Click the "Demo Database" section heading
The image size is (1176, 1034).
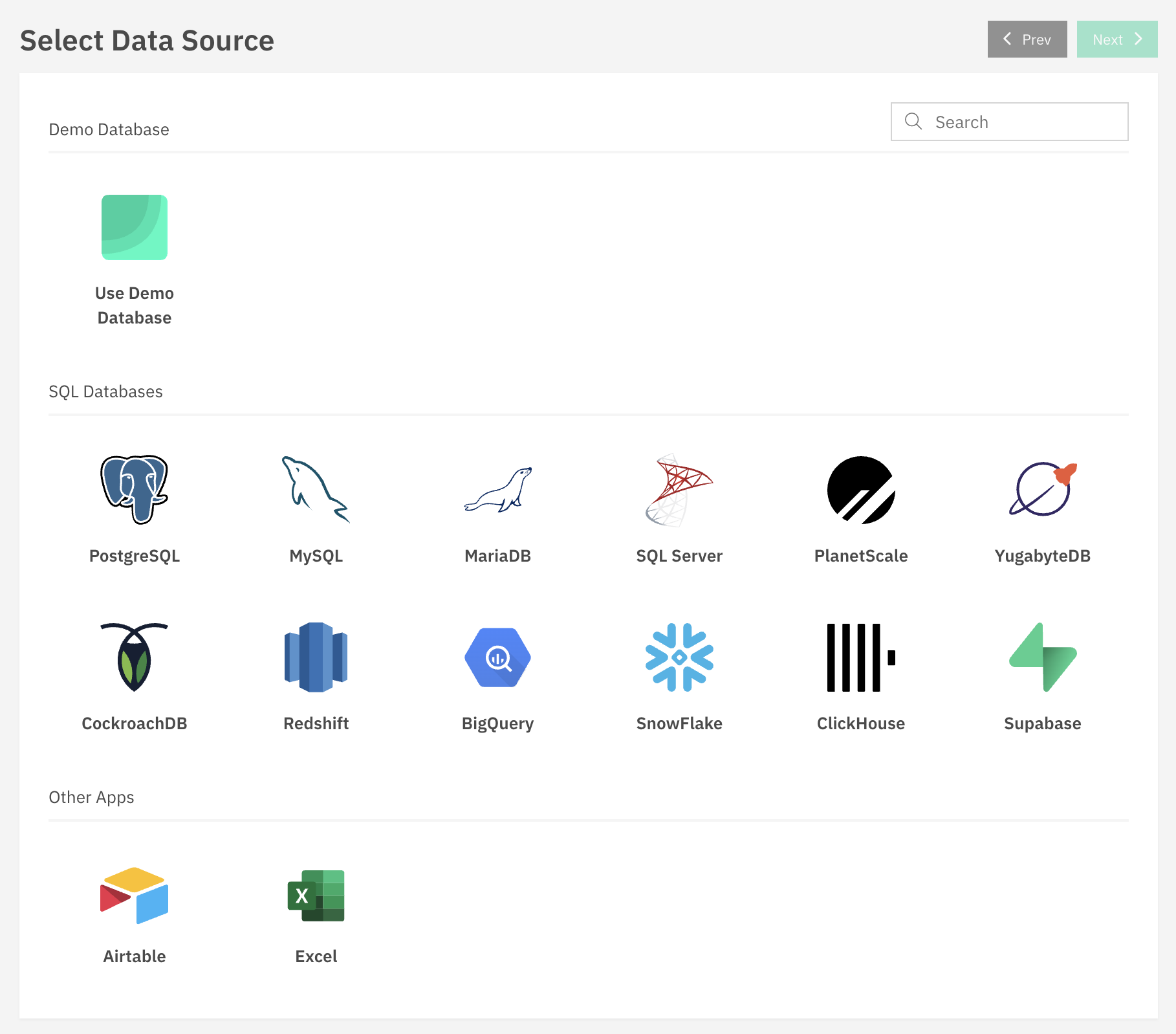[109, 129]
